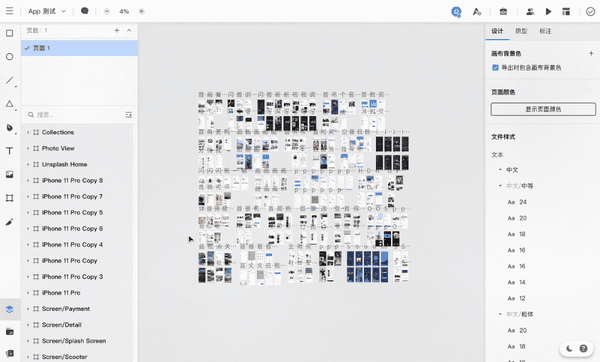Select page 页面 1
This screenshot has width=600, height=362.
(79, 48)
